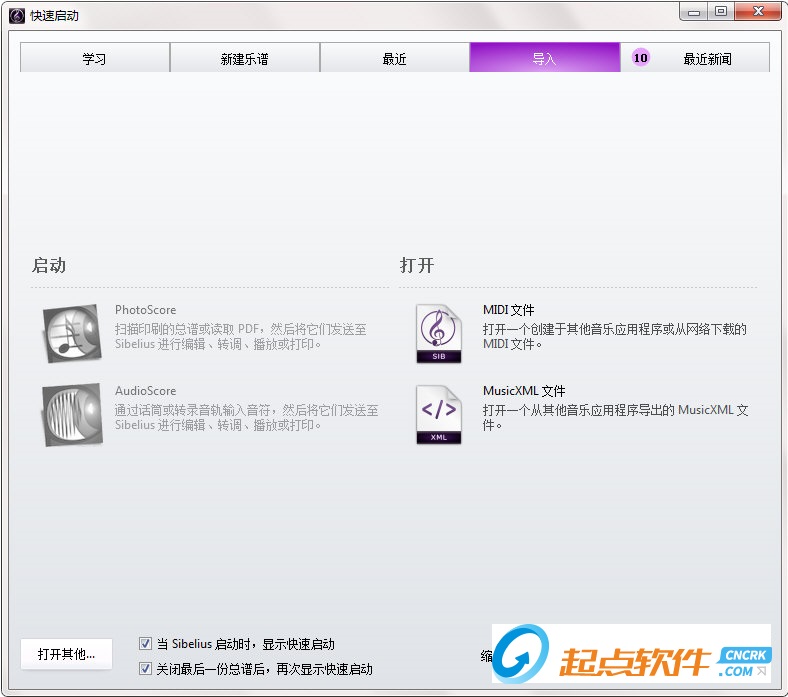
Task: Toggle 当 Sibelius 启动时，显示快速启动 checkbox
Action: tap(145, 643)
